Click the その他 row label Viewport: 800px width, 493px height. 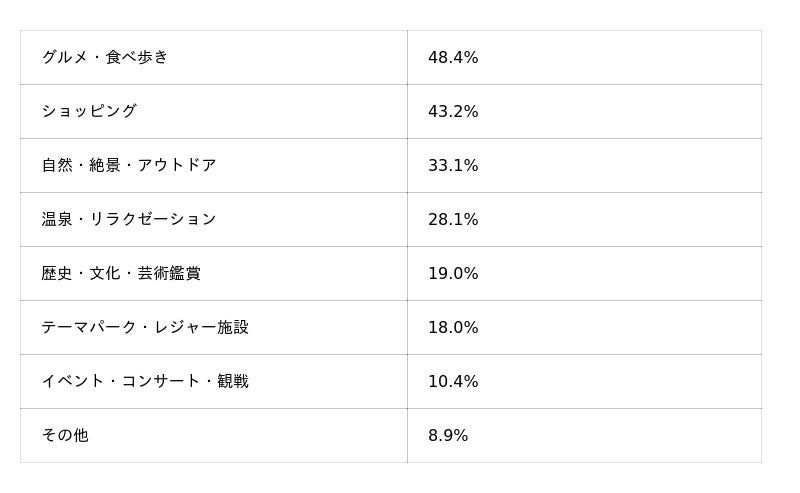(65, 435)
